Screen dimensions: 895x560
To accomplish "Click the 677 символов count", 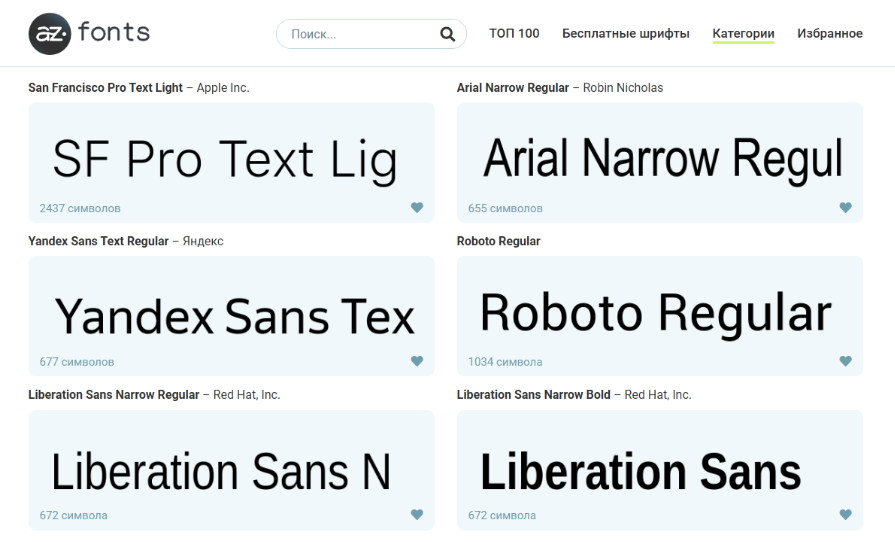I will pos(76,362).
